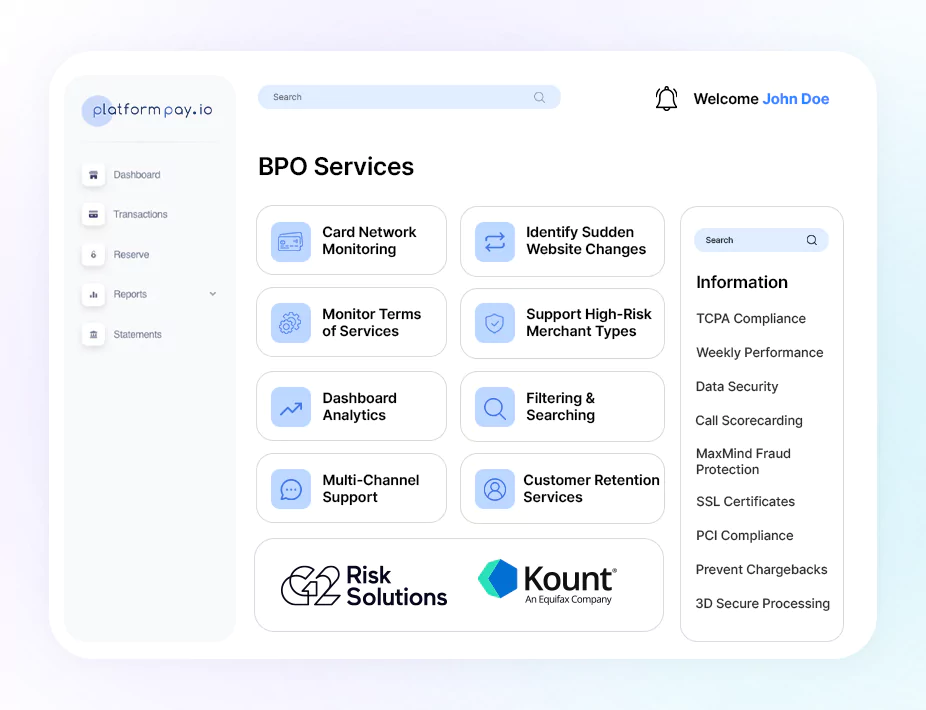
Task: Open Identify Sudden Website Changes service
Action: pos(562,241)
